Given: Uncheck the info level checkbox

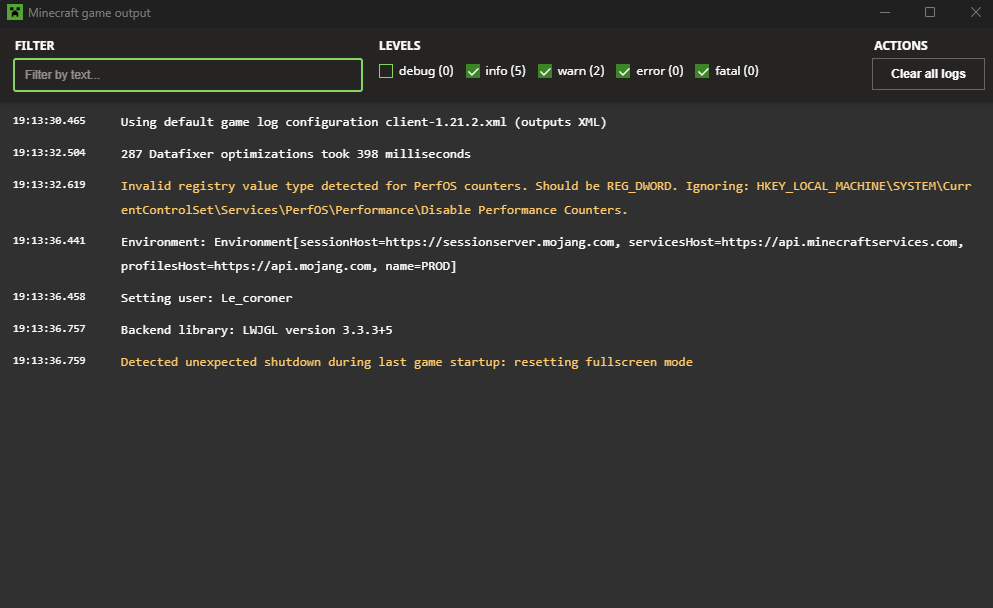Looking at the screenshot, I should pyautogui.click(x=473, y=71).
